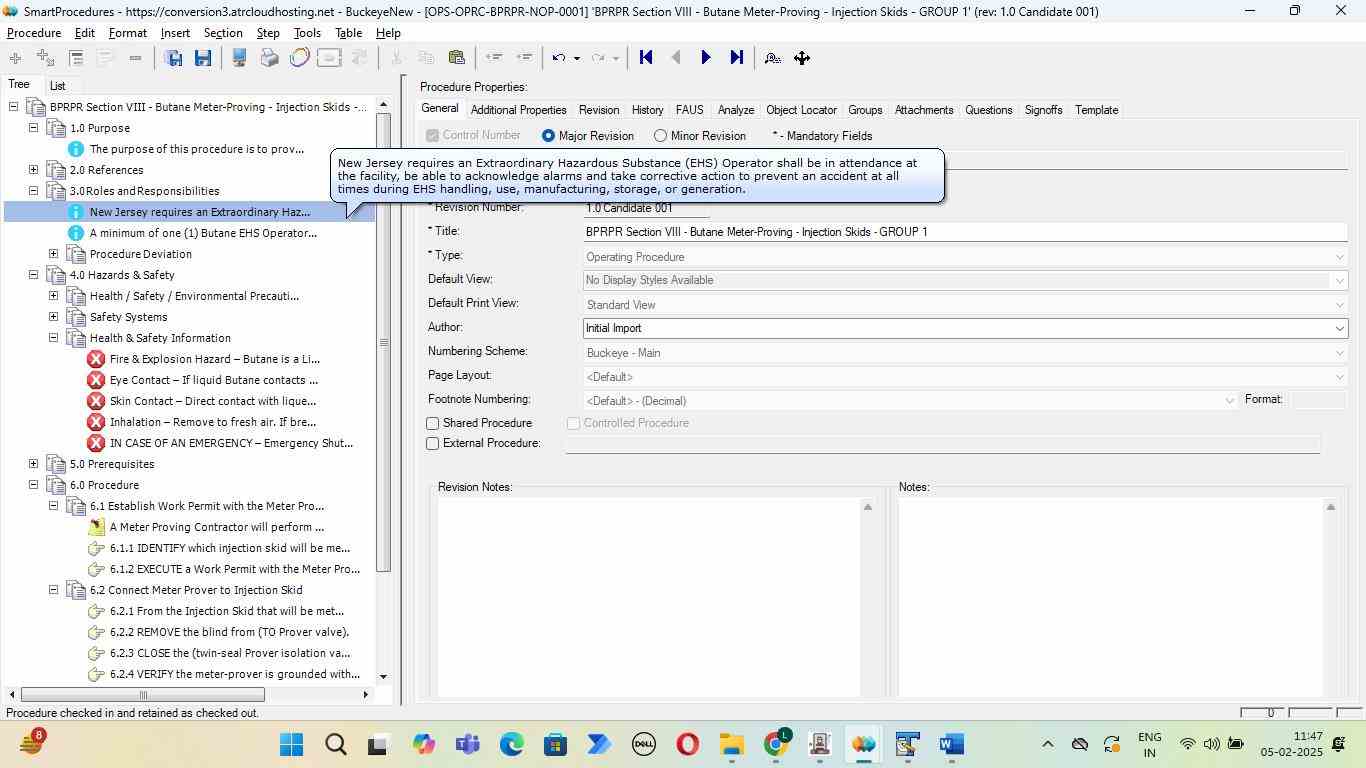
Task: Click in the Notes text area
Action: [1110, 598]
